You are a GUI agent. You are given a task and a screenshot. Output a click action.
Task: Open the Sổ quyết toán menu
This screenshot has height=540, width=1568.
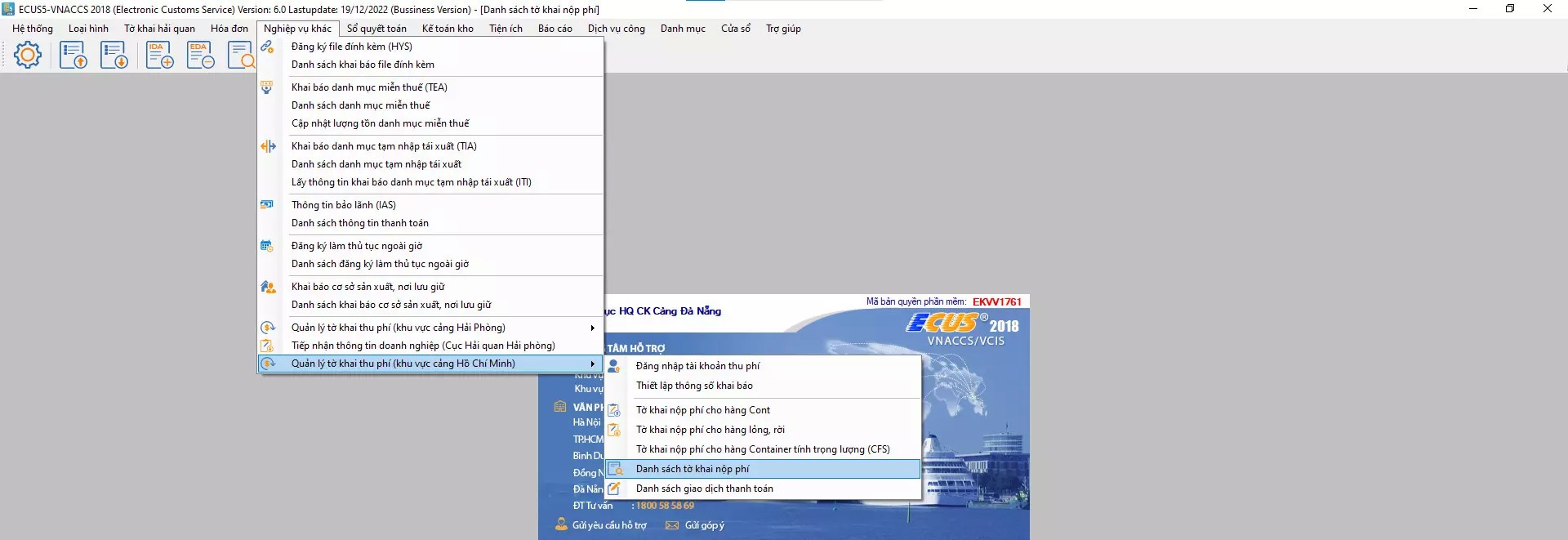pyautogui.click(x=376, y=29)
